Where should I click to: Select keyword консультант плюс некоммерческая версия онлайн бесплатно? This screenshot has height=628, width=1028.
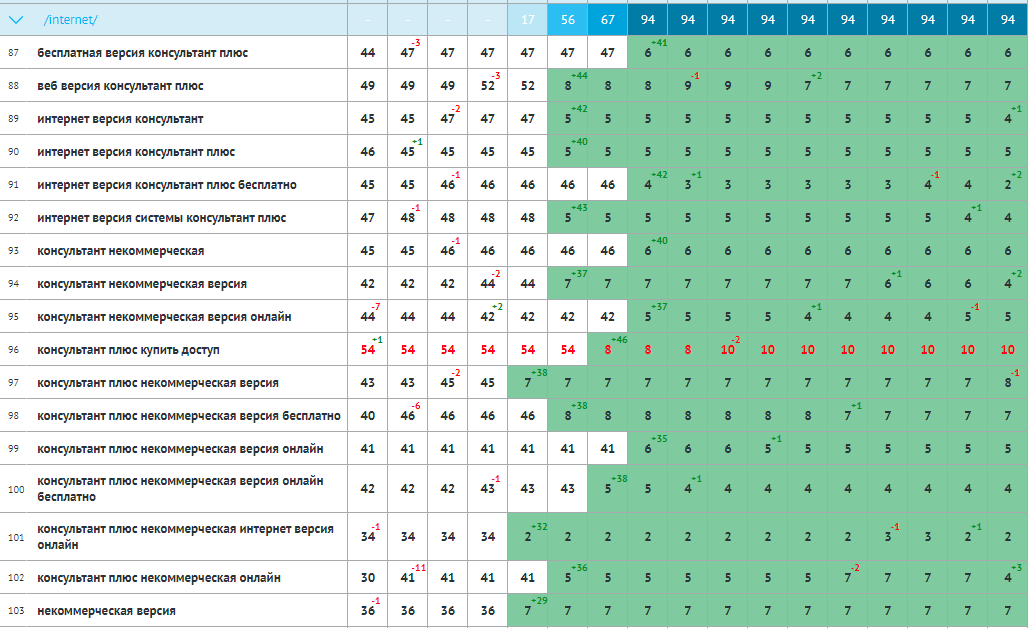180,489
